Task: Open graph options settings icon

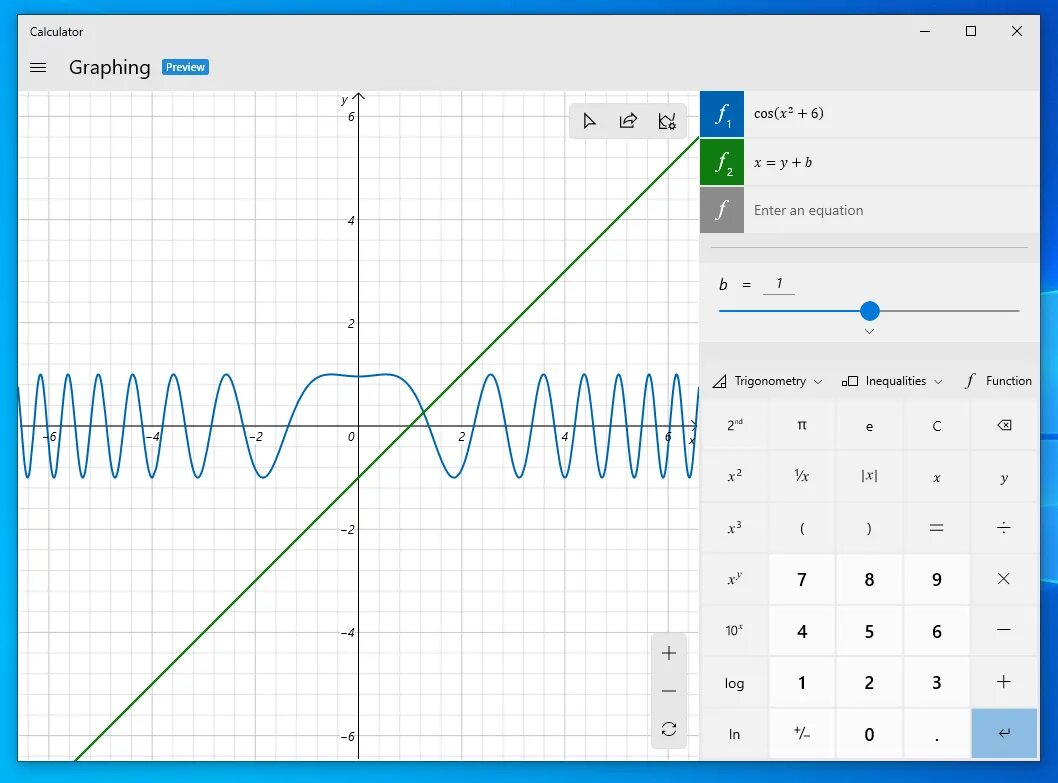Action: tap(667, 121)
